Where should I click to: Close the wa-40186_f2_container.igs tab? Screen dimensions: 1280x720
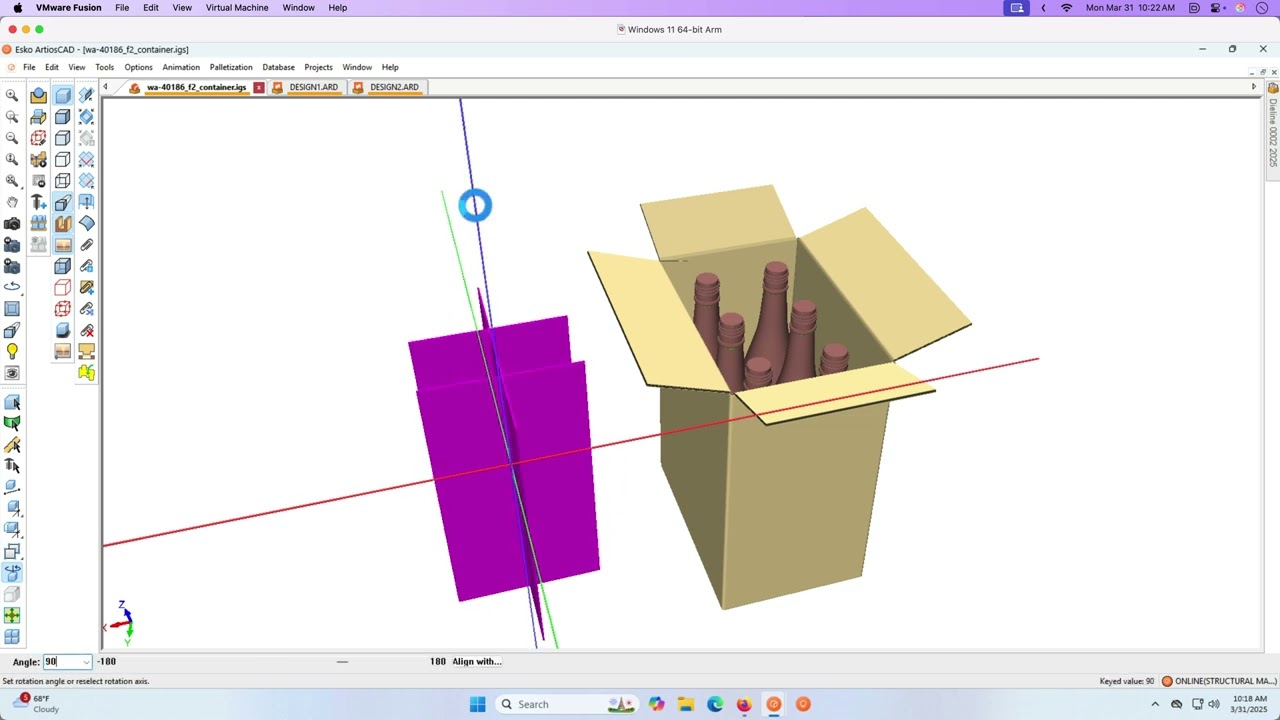click(x=258, y=87)
